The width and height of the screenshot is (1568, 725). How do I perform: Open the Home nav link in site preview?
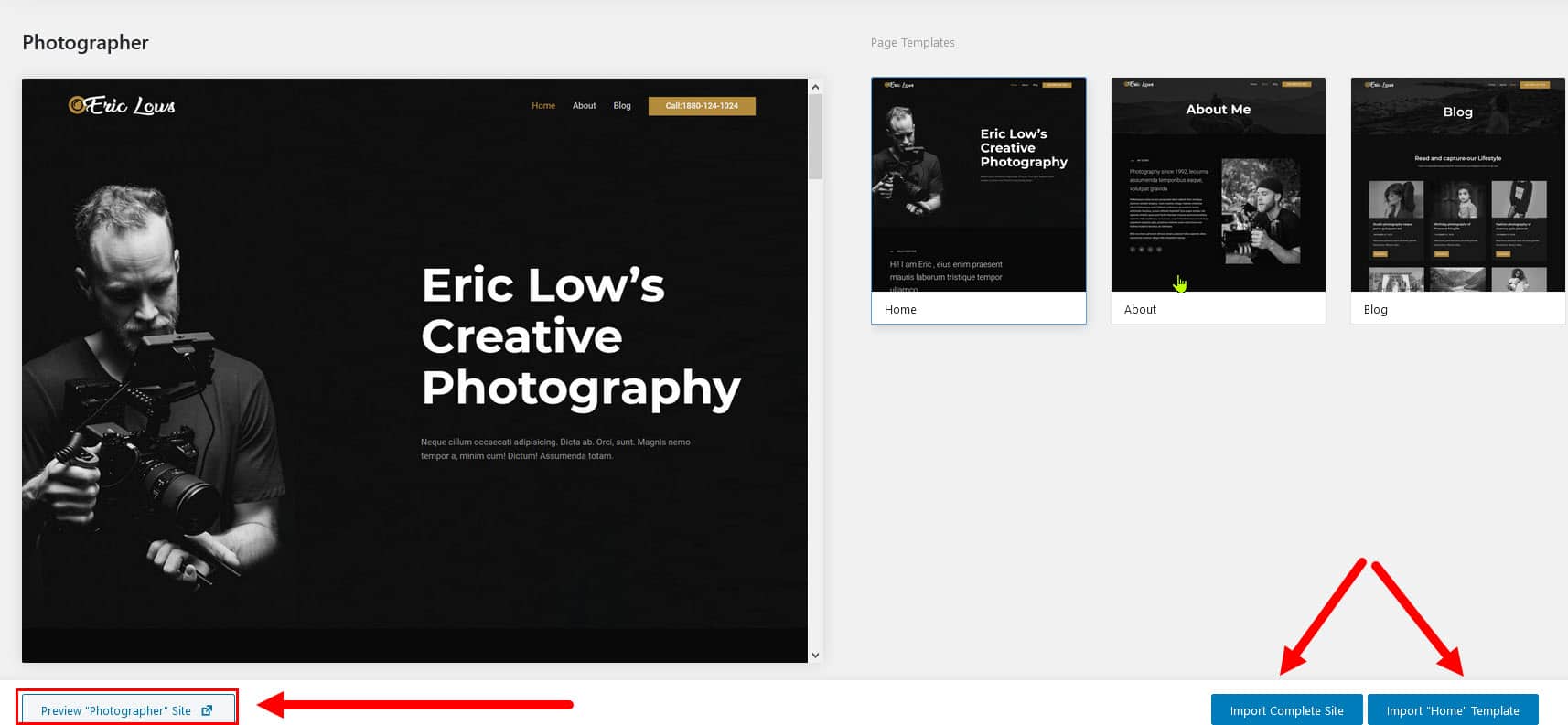[543, 106]
